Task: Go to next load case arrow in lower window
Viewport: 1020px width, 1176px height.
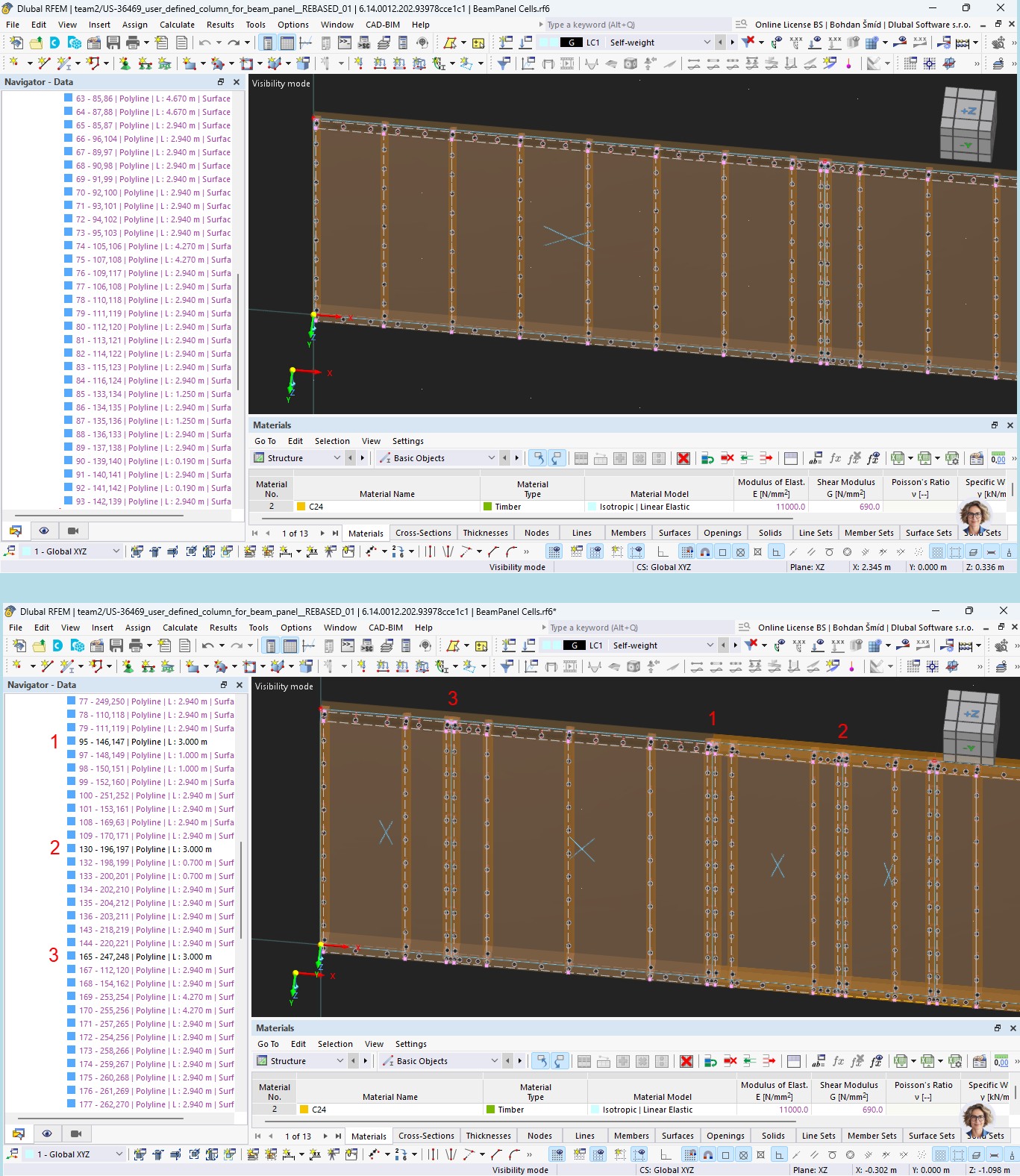Action: click(x=736, y=645)
